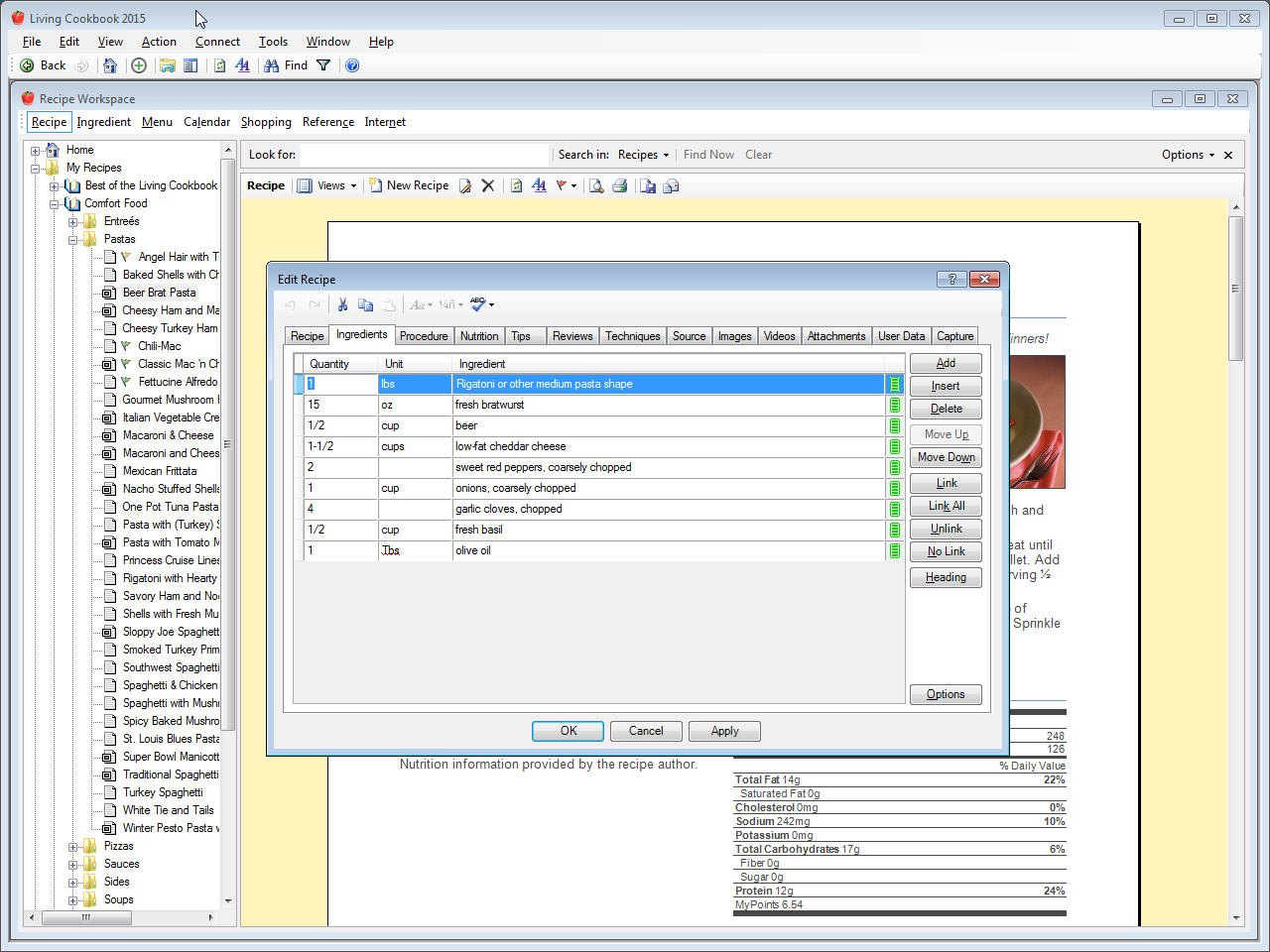Open the Action menu
This screenshot has height=952, width=1270.
[159, 42]
